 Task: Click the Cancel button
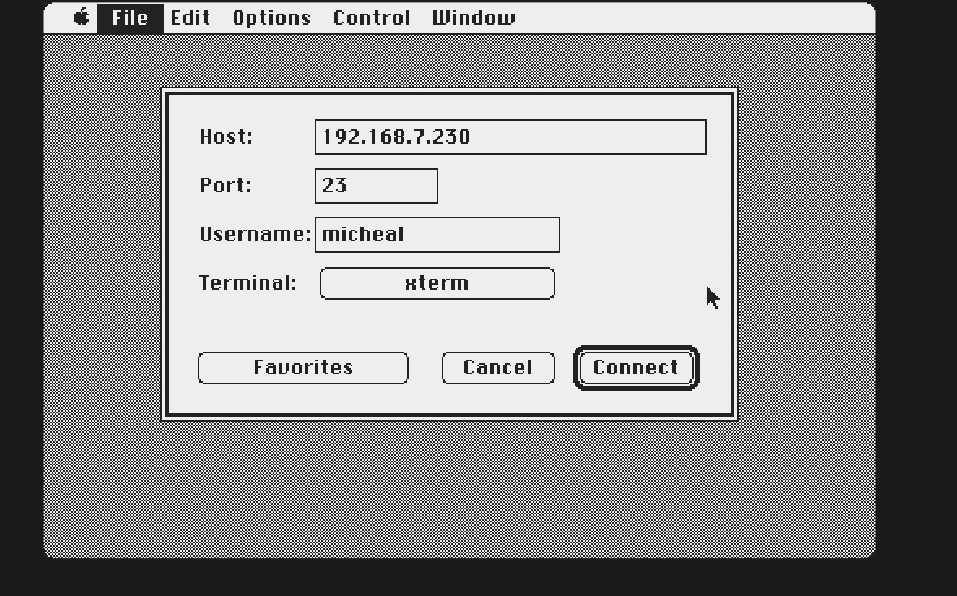click(498, 367)
